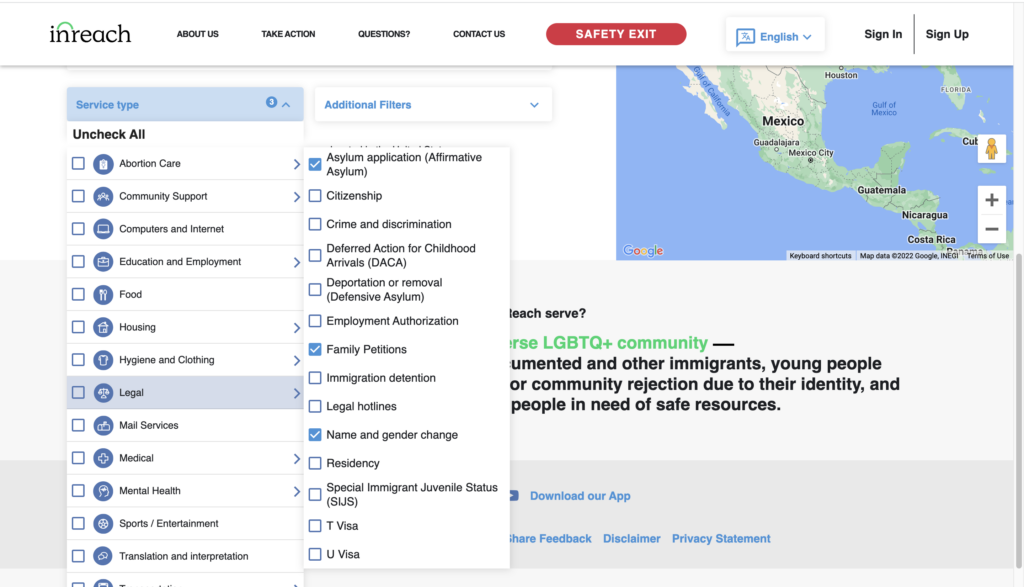1024x587 pixels.
Task: Check the U Visa checkbox
Action: click(315, 554)
